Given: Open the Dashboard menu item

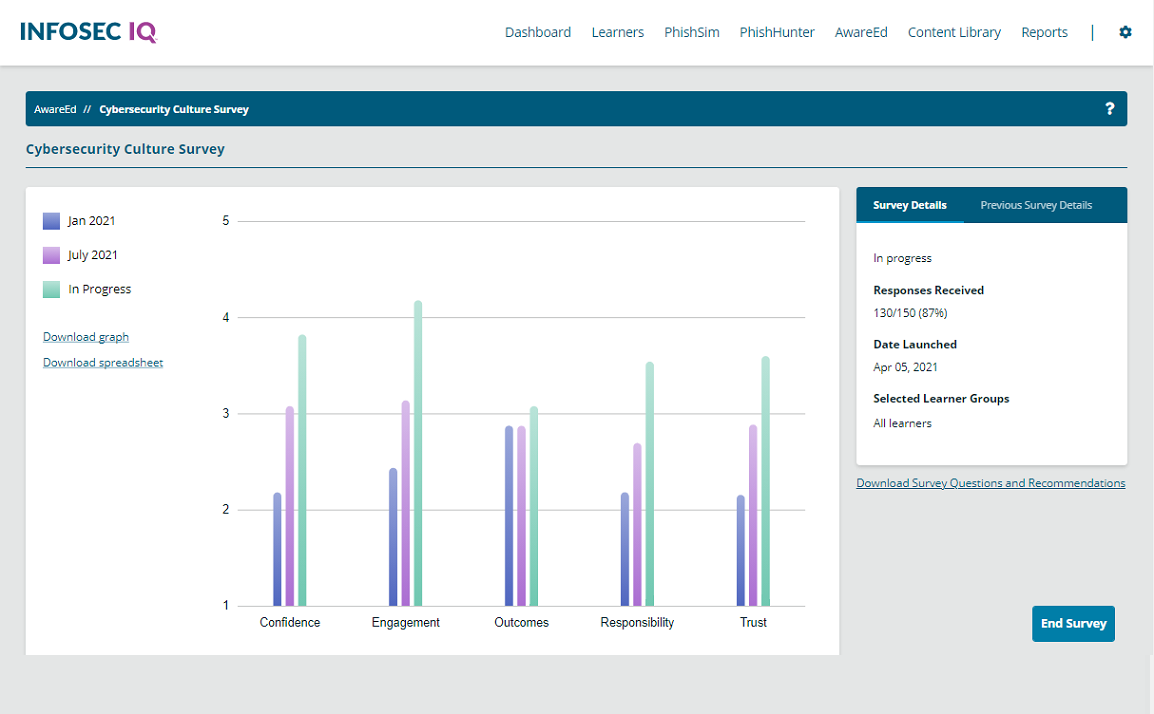Looking at the screenshot, I should click(x=537, y=32).
